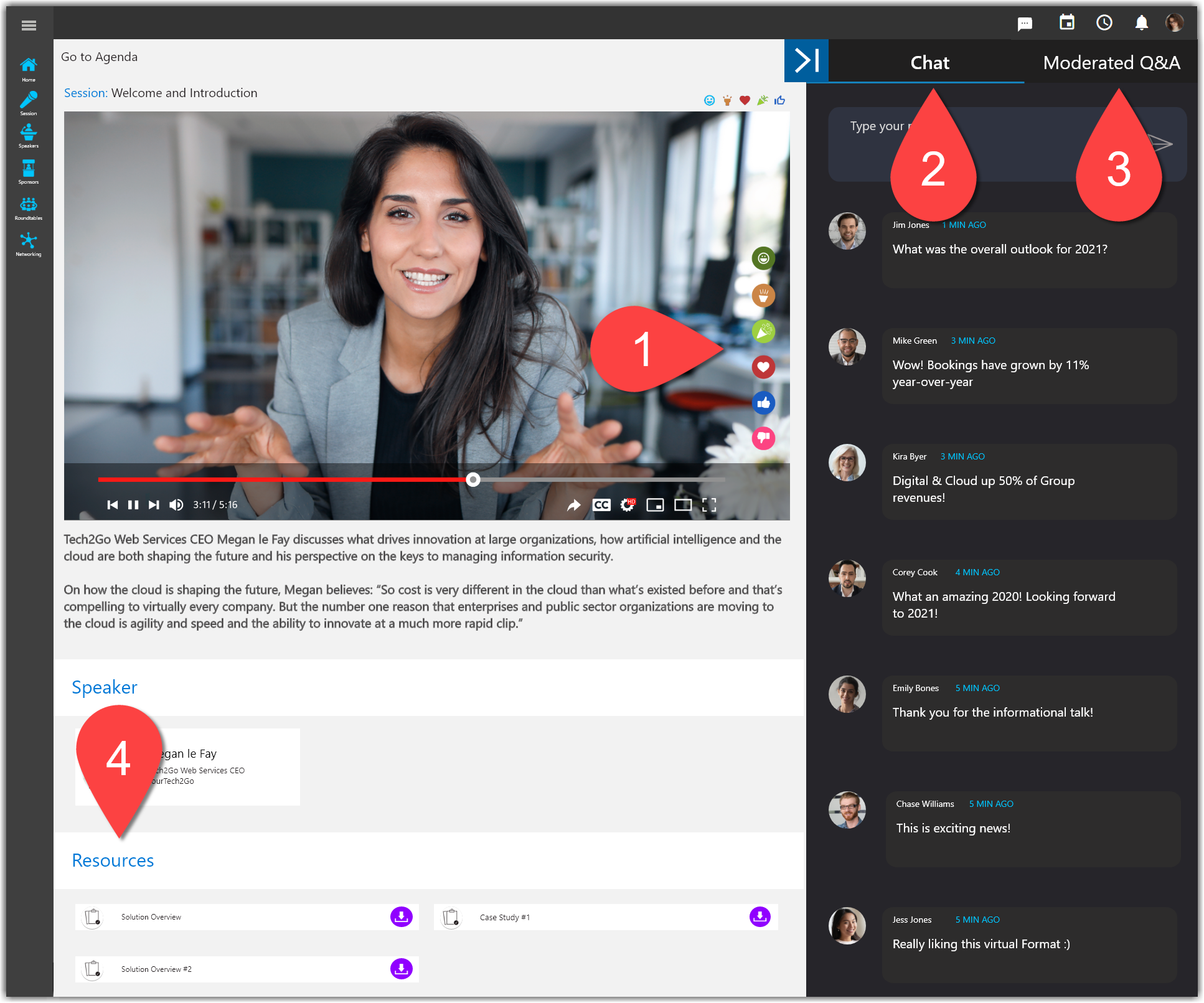Click the Go to Agenda link

[x=100, y=57]
